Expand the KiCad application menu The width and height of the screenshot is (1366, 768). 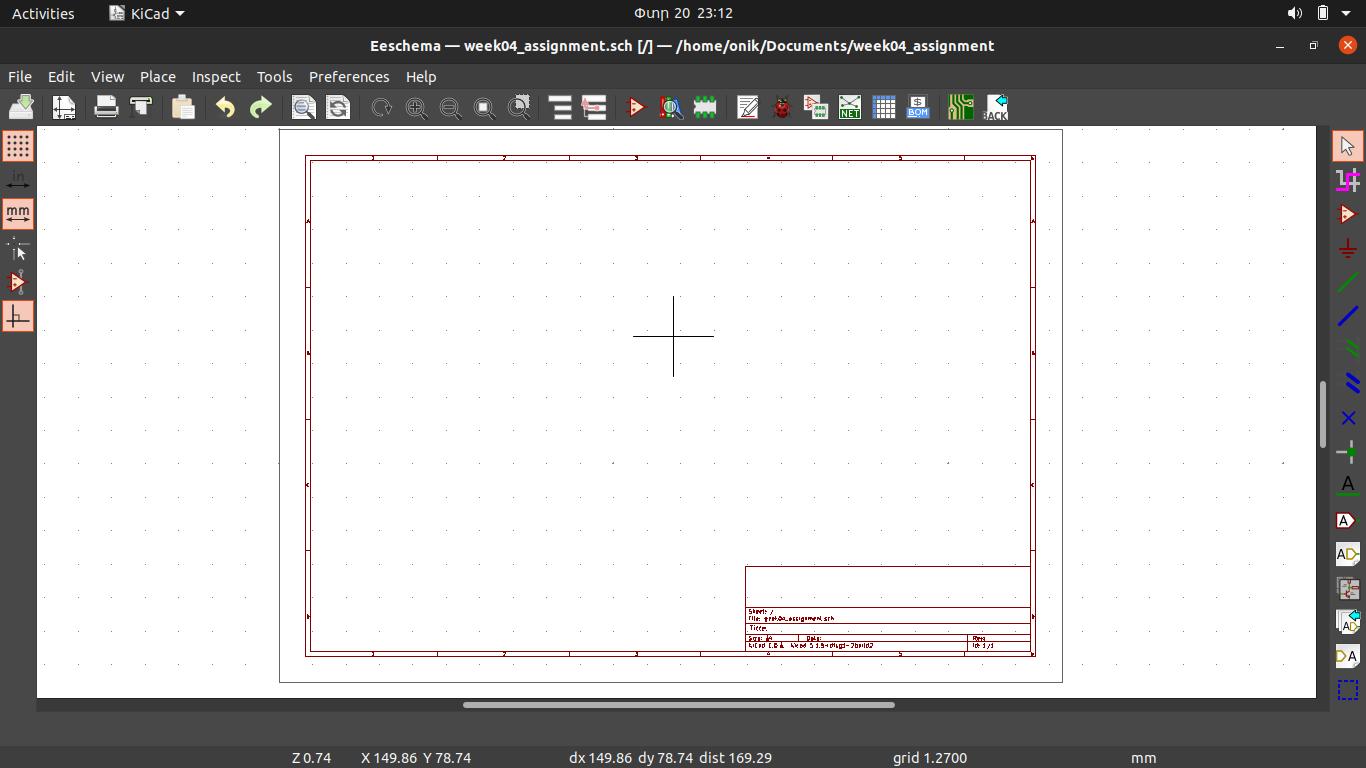(147, 13)
